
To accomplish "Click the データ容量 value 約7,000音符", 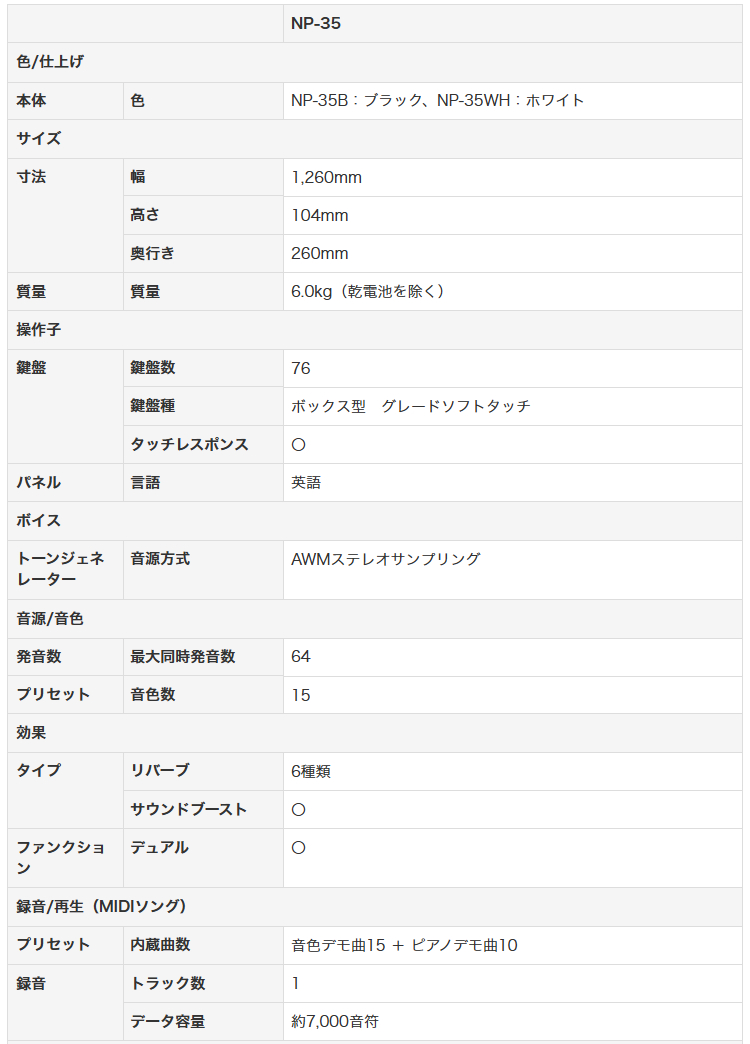I will [335, 1021].
